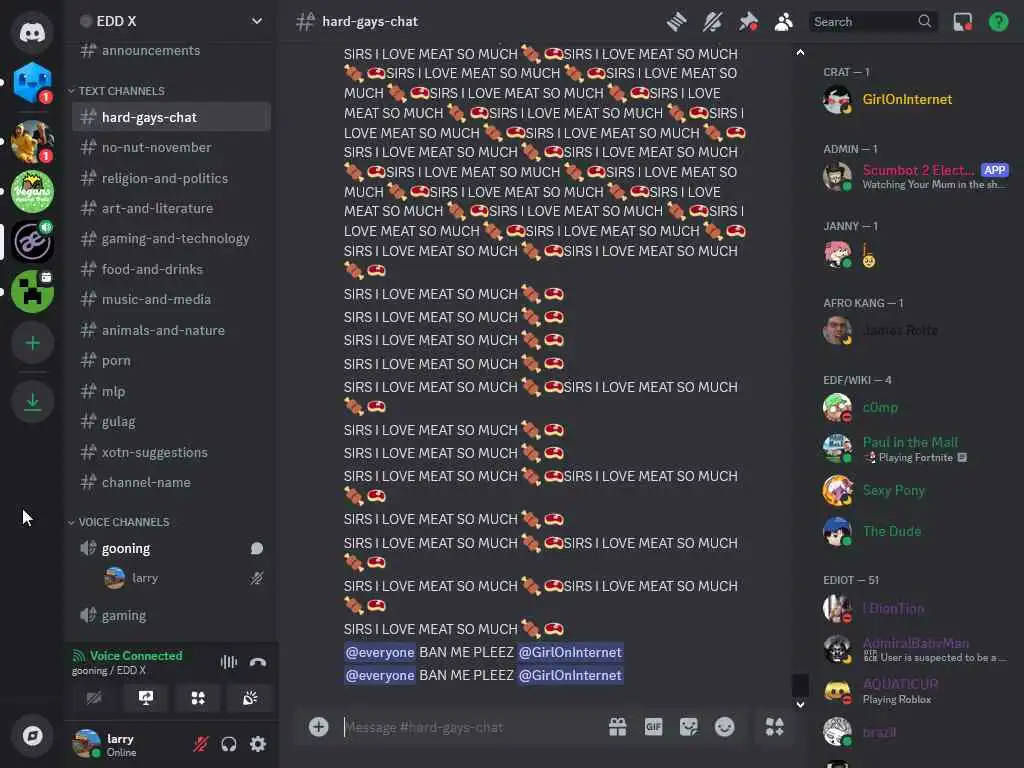Open user settings gear
The image size is (1024, 768).
pos(258,744)
